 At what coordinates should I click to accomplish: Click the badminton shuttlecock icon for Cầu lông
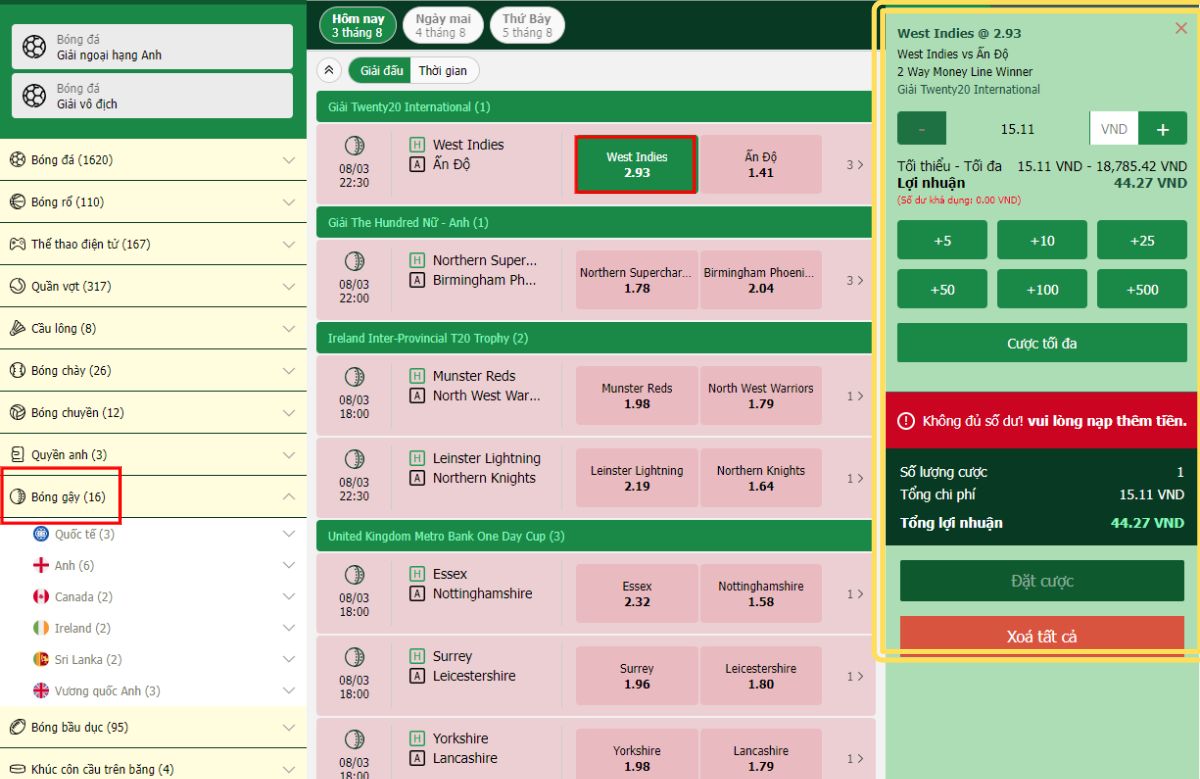tap(17, 328)
